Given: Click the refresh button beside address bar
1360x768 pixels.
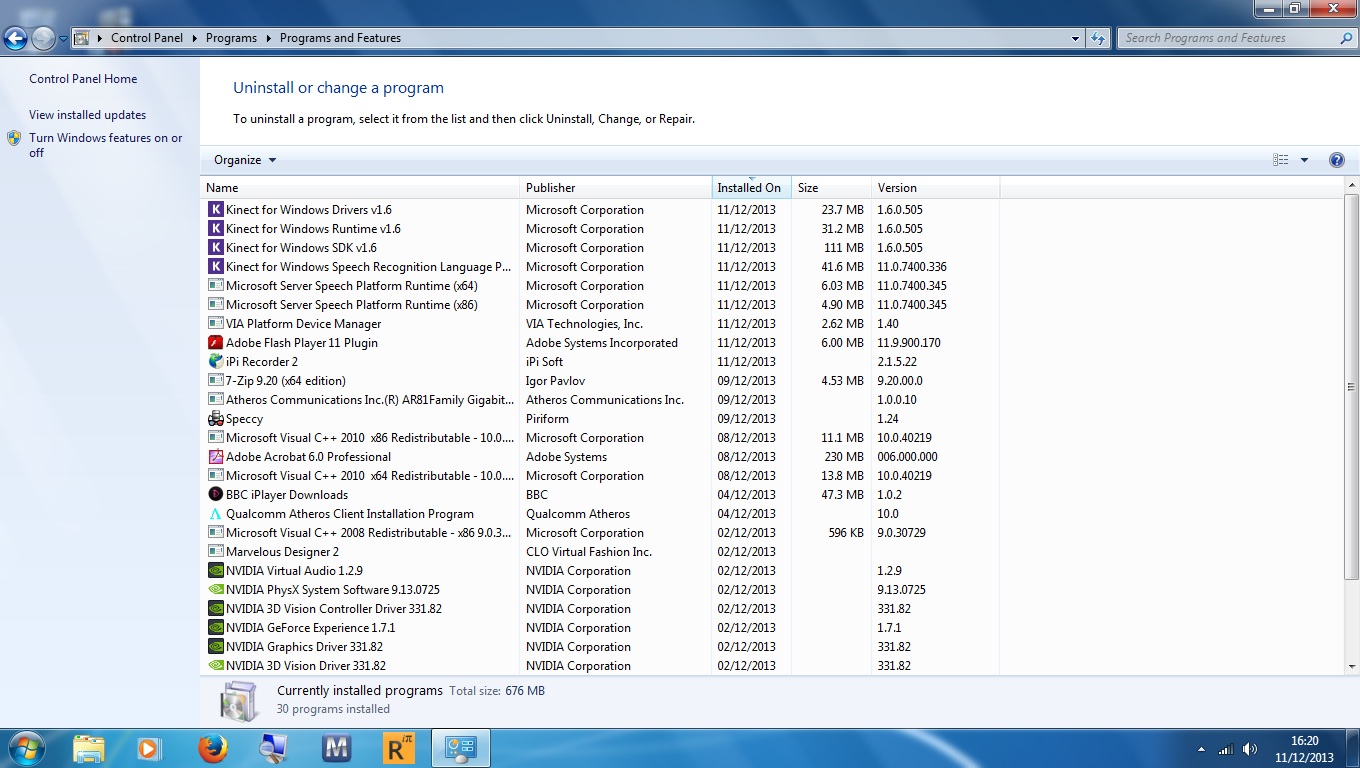Looking at the screenshot, I should tap(1098, 38).
